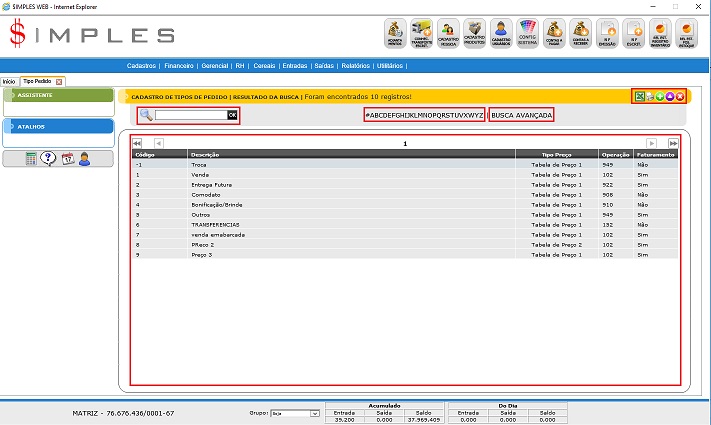Click the help question mark icon
The height and width of the screenshot is (425, 711).
[x=48, y=158]
